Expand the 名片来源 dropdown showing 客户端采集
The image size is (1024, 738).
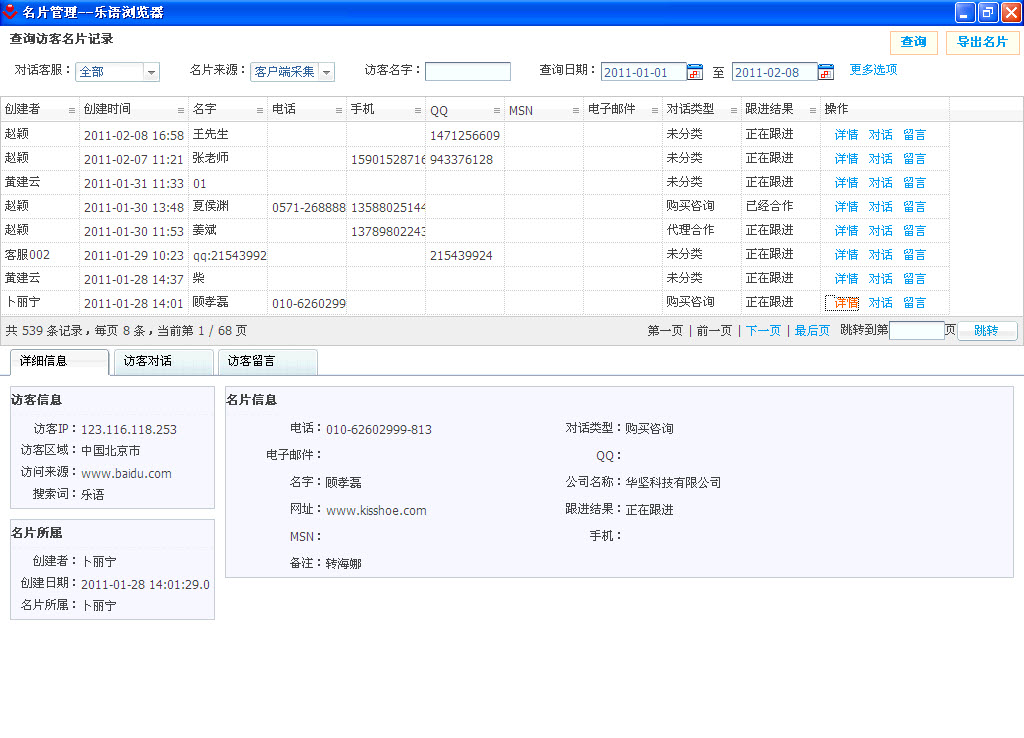pyautogui.click(x=327, y=72)
